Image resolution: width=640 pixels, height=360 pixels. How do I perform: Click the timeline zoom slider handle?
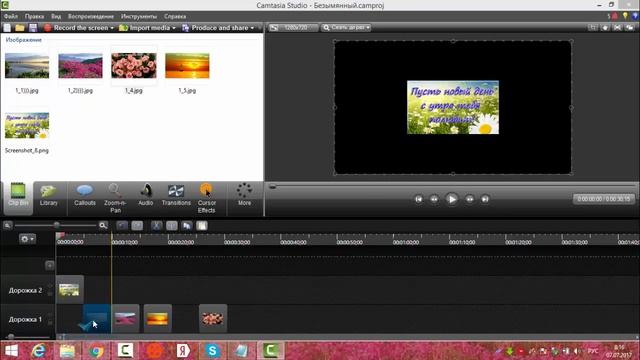click(x=57, y=225)
